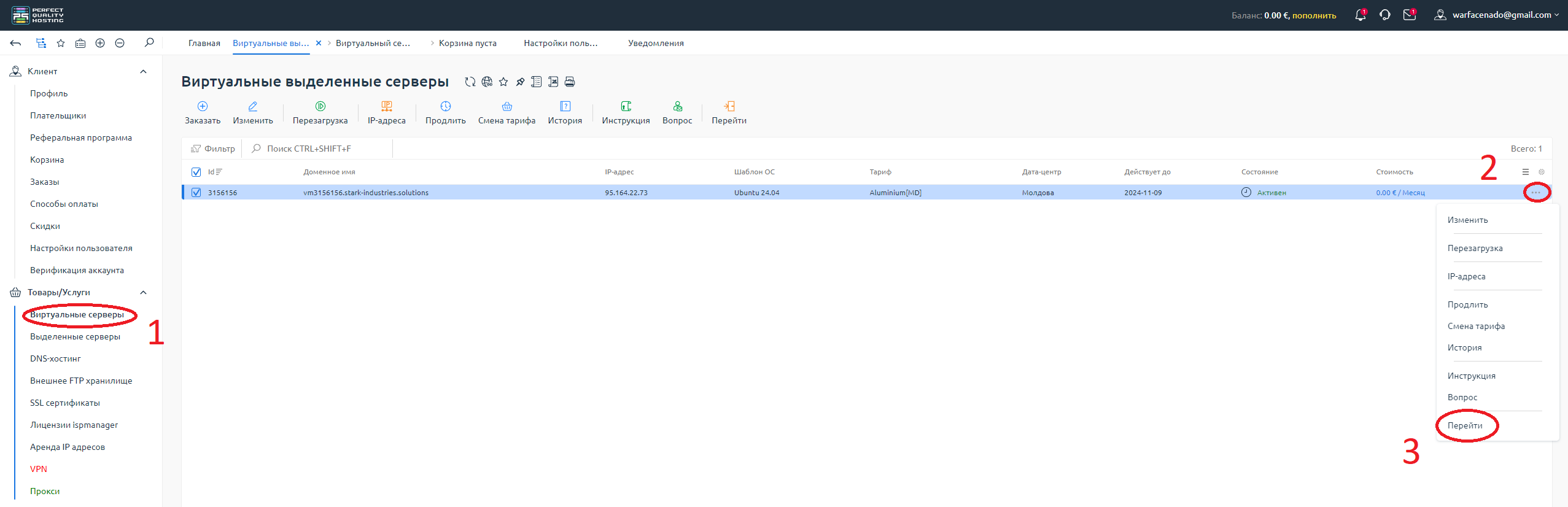Click Смена тарифа toolbar button
This screenshot has height=507, width=1568.
(x=507, y=113)
